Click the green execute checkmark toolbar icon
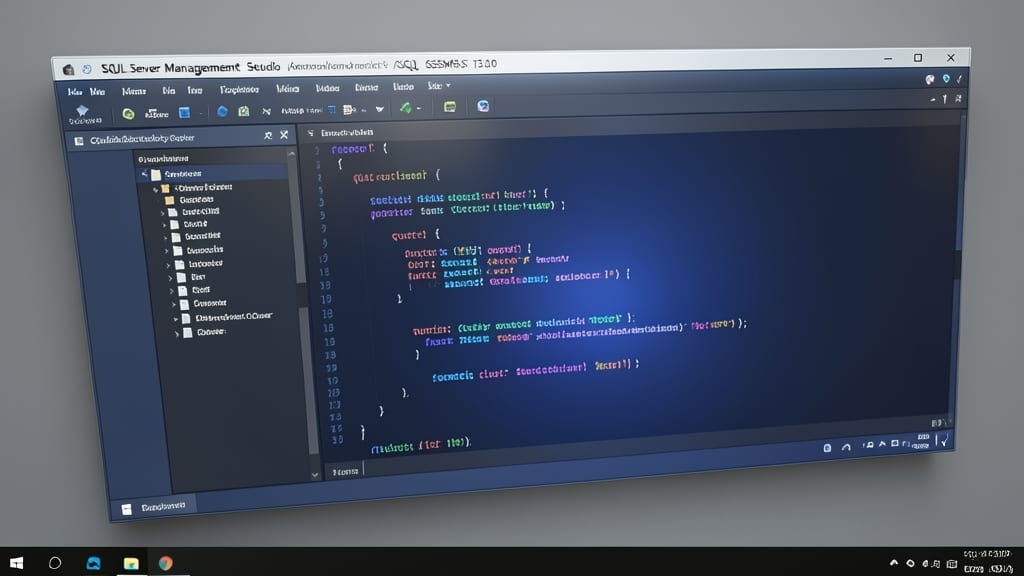Screen dimensions: 1024x576 point(406,108)
